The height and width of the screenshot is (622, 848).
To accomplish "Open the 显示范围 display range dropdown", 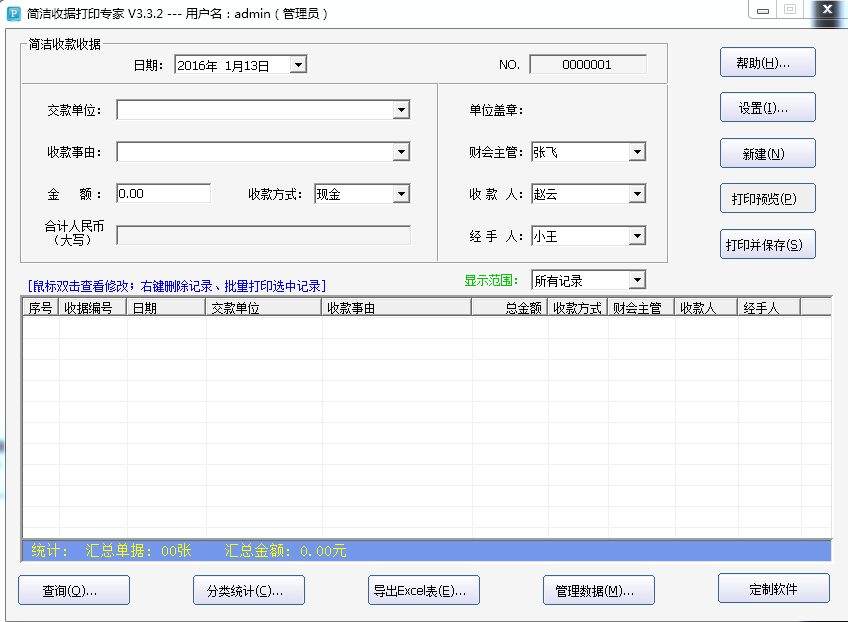I will tap(638, 280).
